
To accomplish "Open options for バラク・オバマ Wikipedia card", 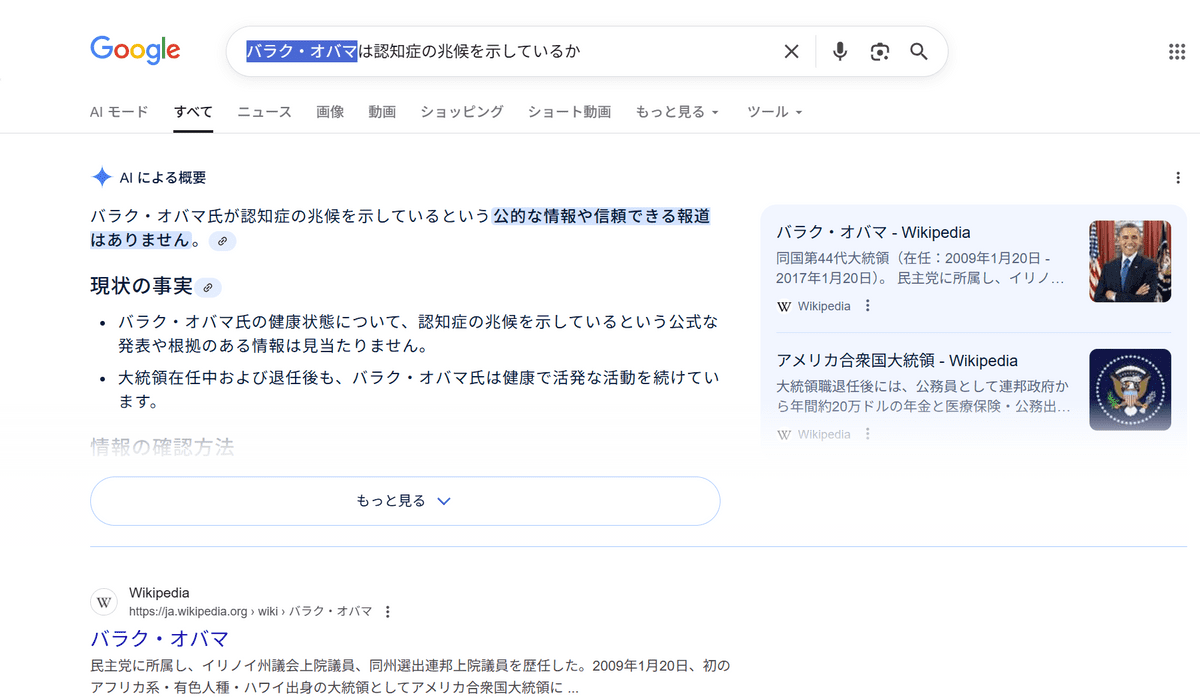I will pos(868,306).
